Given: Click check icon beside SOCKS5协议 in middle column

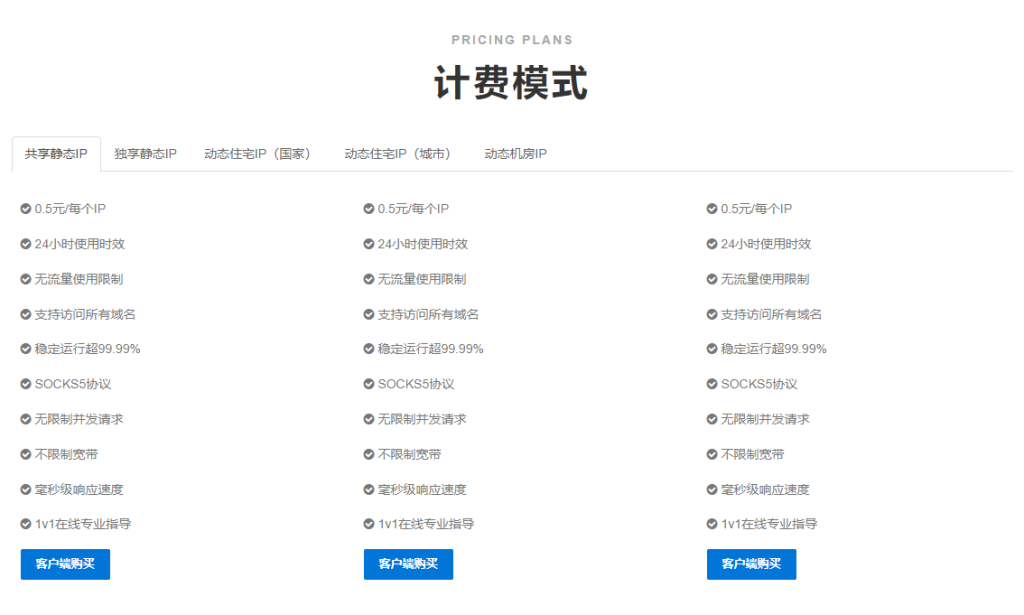Looking at the screenshot, I should 369,385.
